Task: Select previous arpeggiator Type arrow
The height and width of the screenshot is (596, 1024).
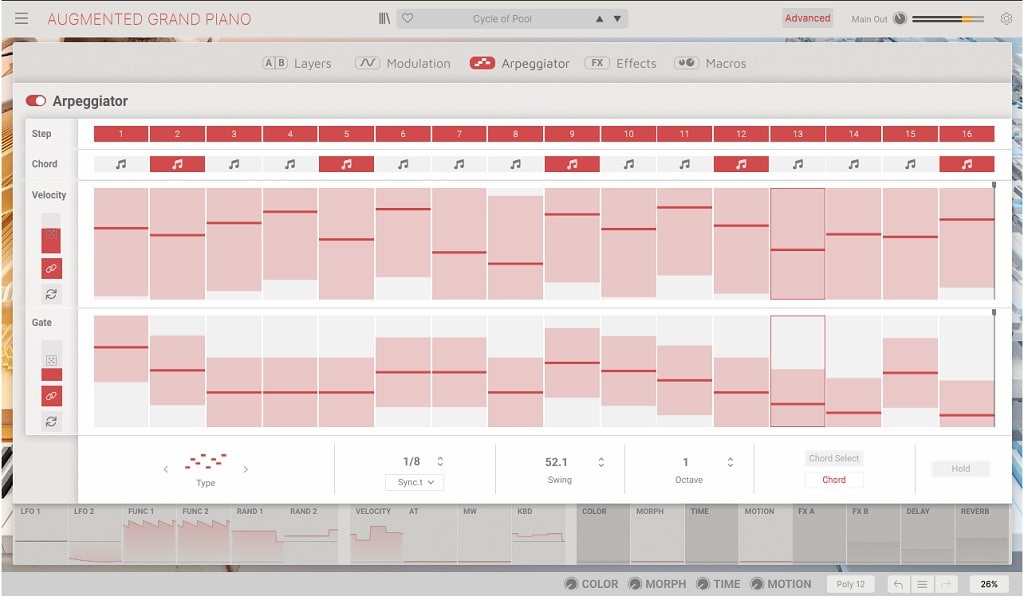Action: coord(166,469)
